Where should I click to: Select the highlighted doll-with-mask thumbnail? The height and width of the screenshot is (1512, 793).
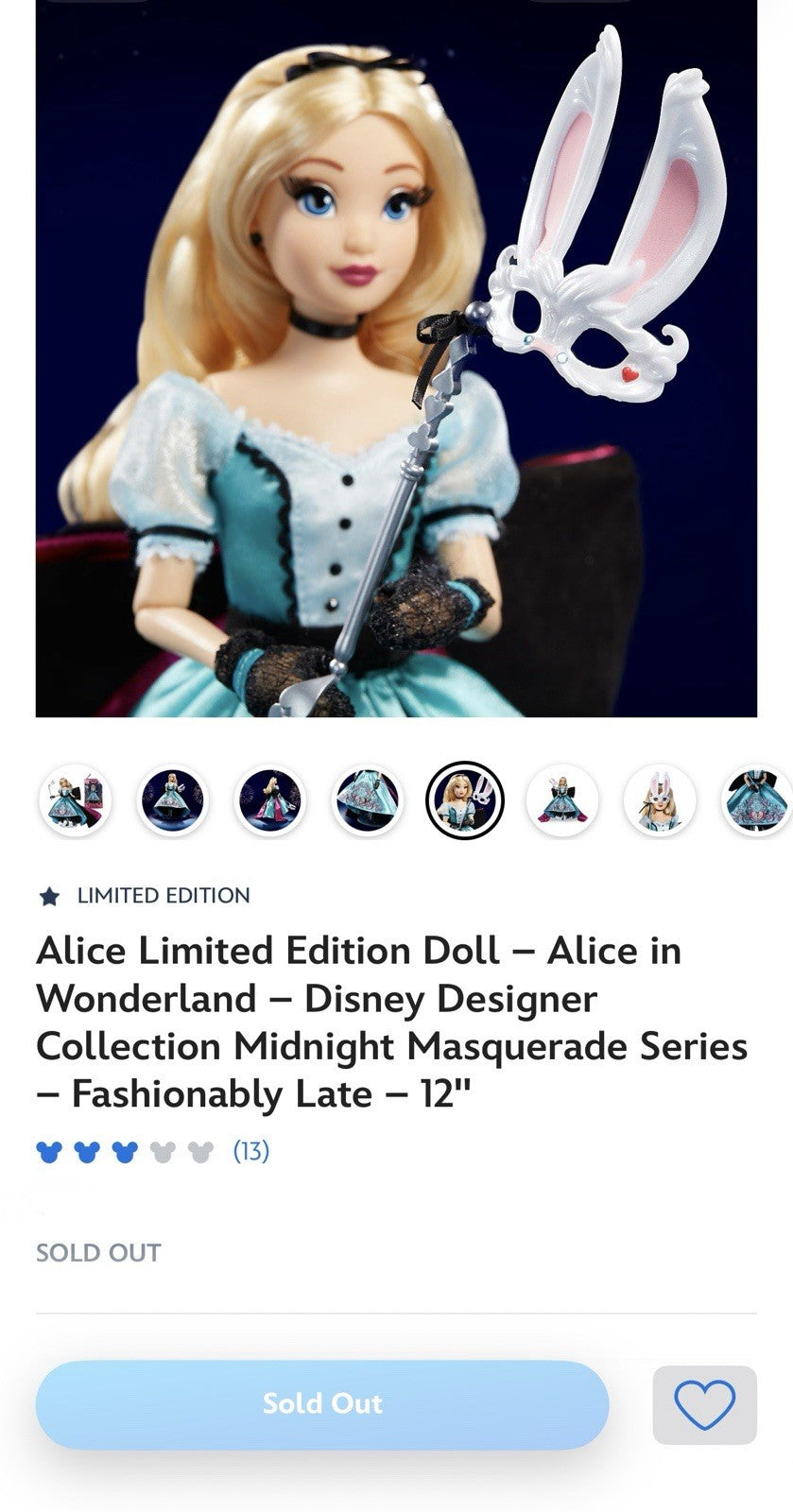click(465, 800)
